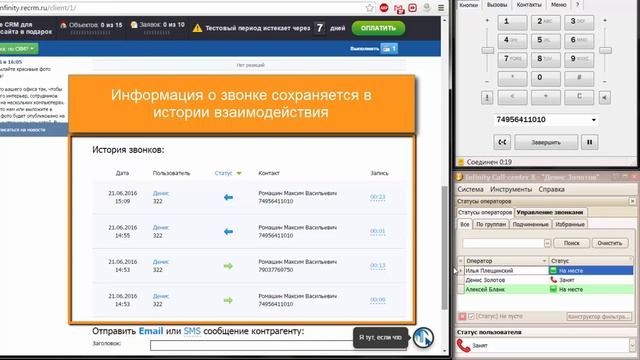Viewport: 640px width, 360px height.
Task: Select the Подчиненные tab
Action: (x=530, y=224)
